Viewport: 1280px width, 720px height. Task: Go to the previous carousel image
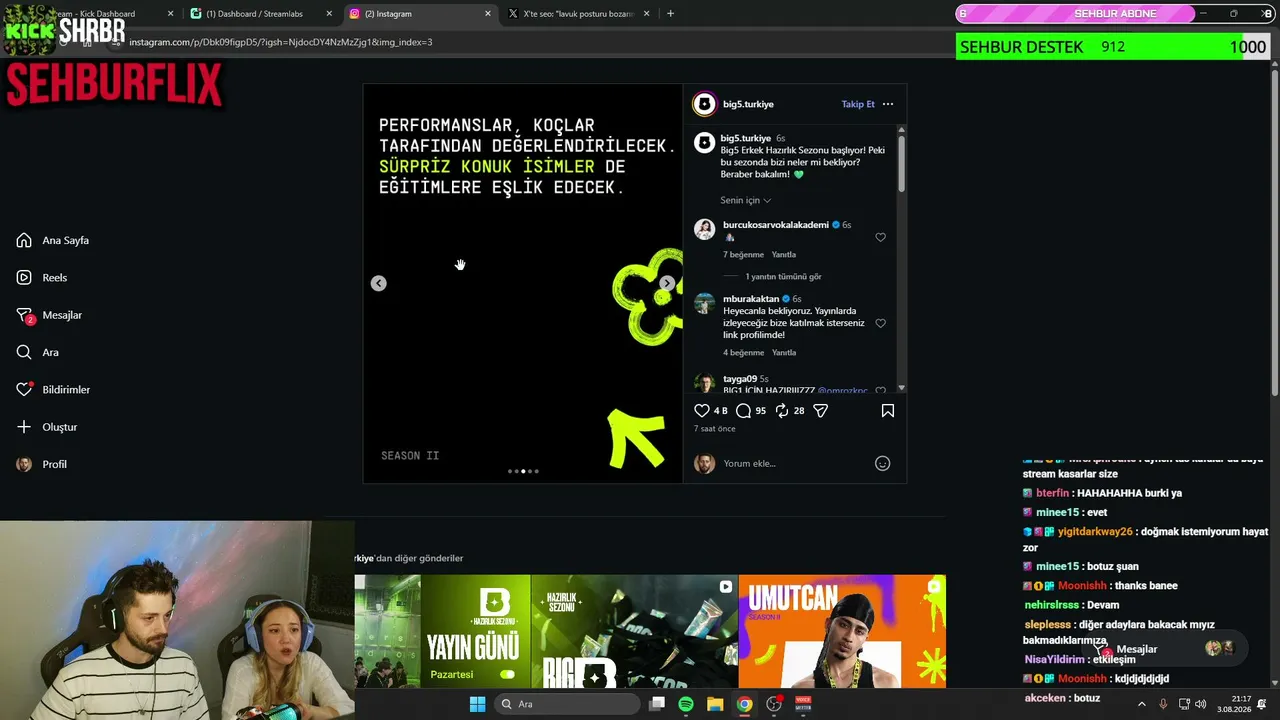click(378, 283)
